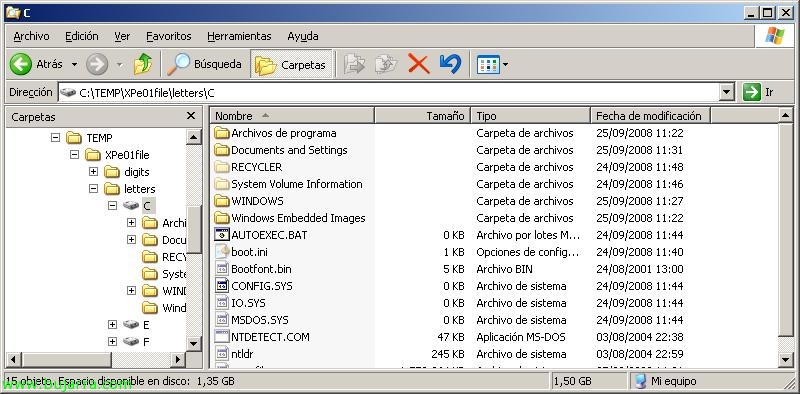Open the Favoritos menu
Viewport: 800px width, 394px height.
pyautogui.click(x=168, y=36)
